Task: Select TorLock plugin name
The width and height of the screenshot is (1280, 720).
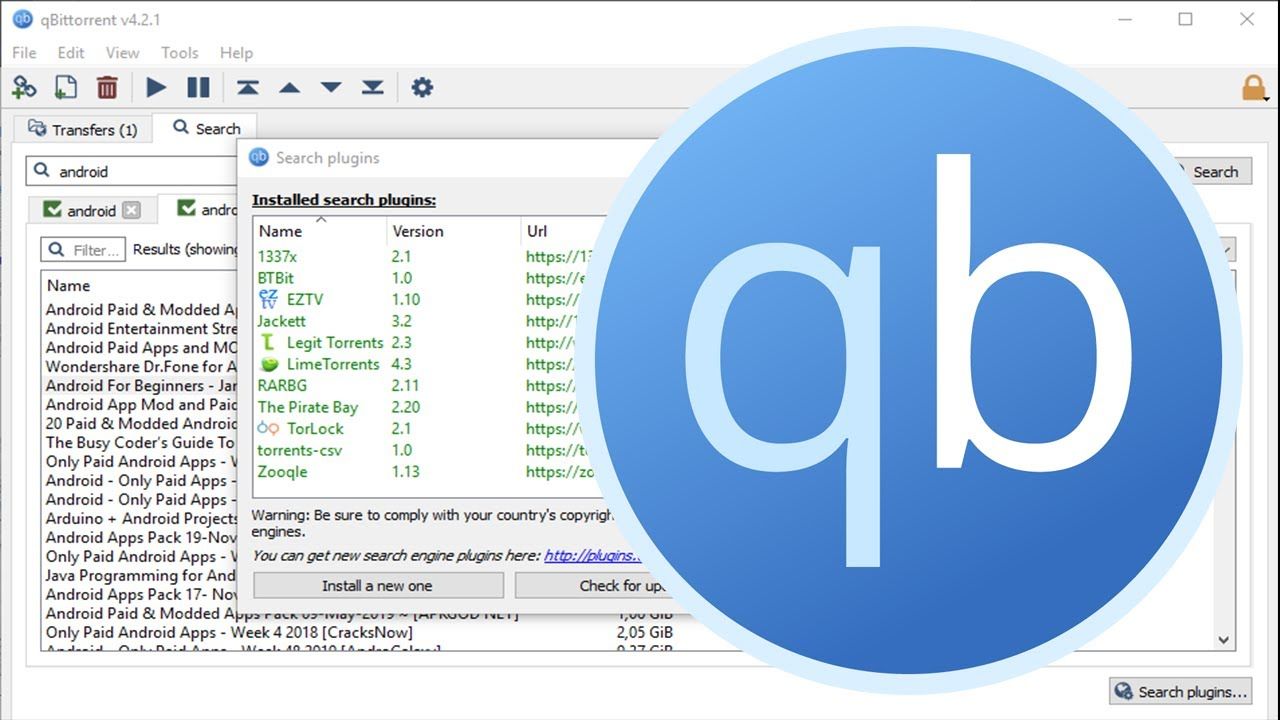Action: (x=315, y=428)
